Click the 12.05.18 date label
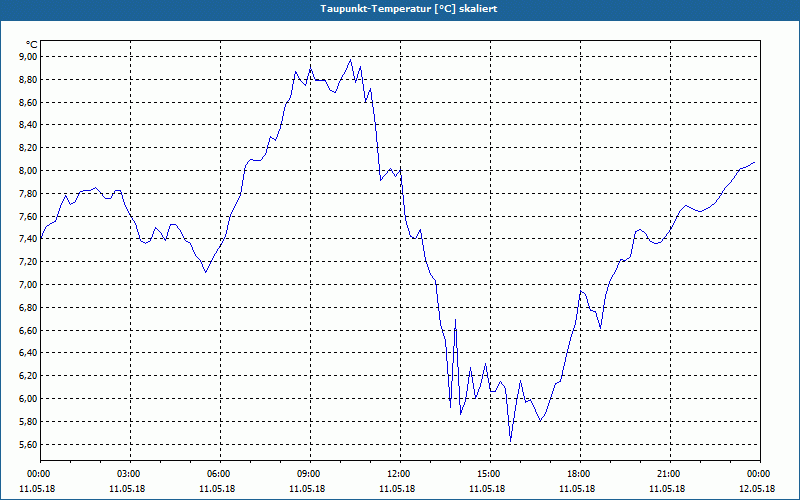 coord(757,489)
